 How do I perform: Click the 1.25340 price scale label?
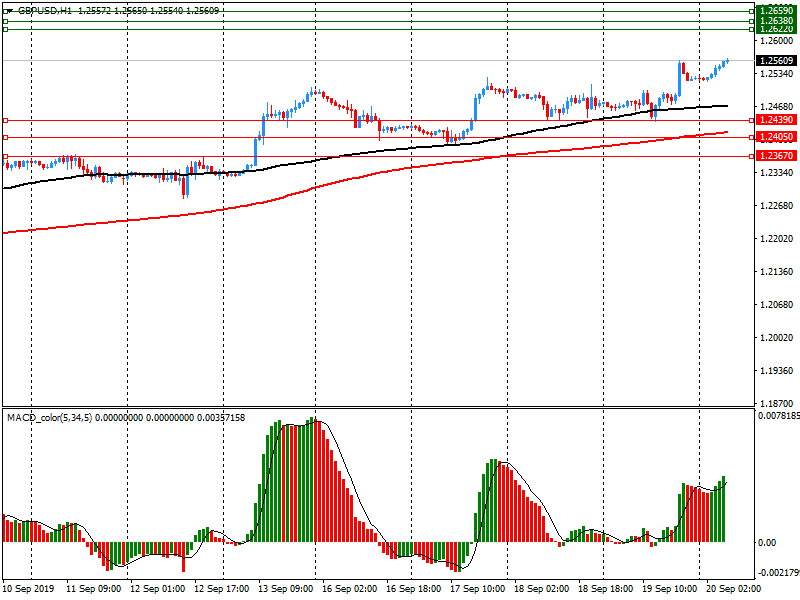tap(777, 74)
